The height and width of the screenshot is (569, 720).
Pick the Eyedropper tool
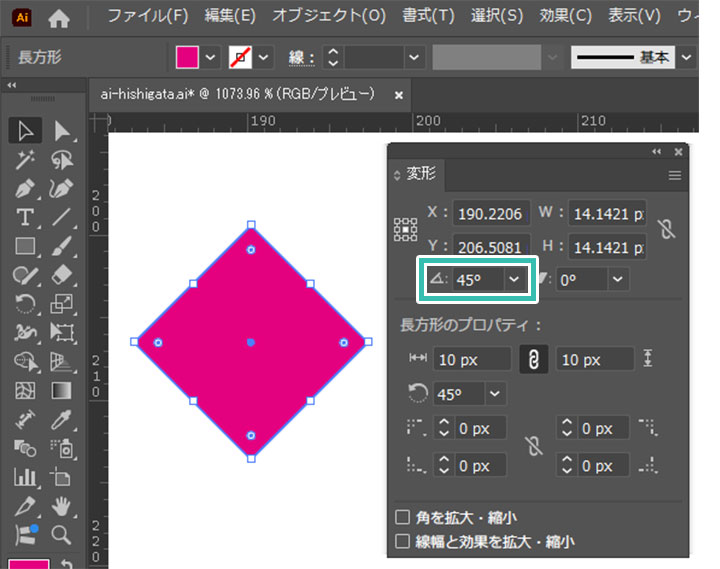coord(62,419)
